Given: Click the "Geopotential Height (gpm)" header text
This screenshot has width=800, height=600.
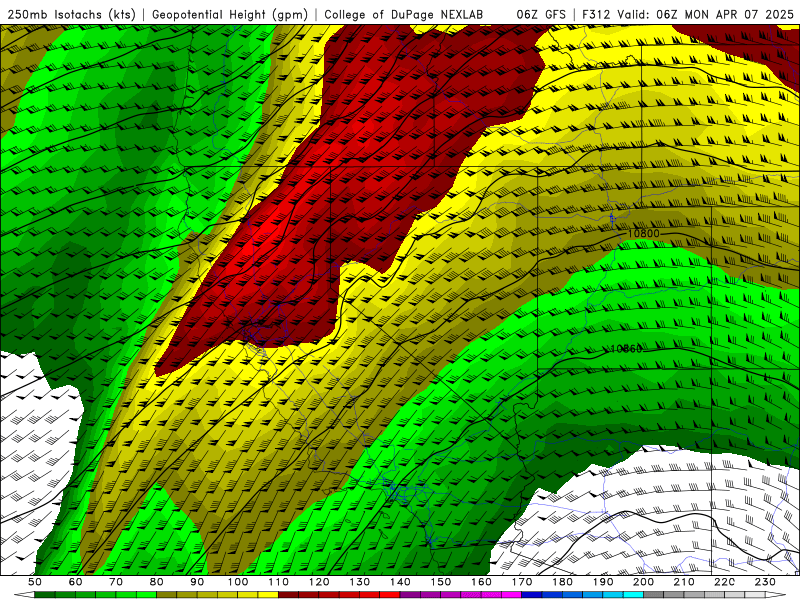Looking at the screenshot, I should pos(230,14).
